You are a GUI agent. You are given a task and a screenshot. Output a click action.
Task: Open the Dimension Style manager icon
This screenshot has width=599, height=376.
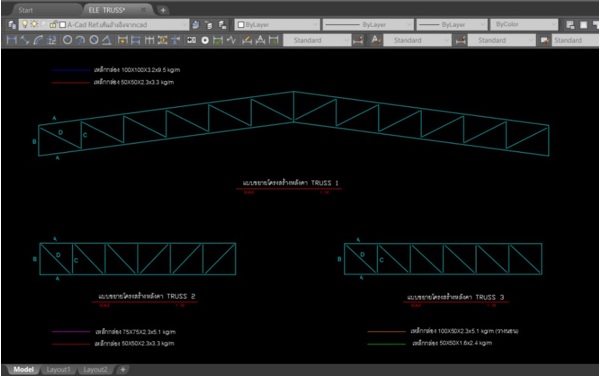[358, 40]
